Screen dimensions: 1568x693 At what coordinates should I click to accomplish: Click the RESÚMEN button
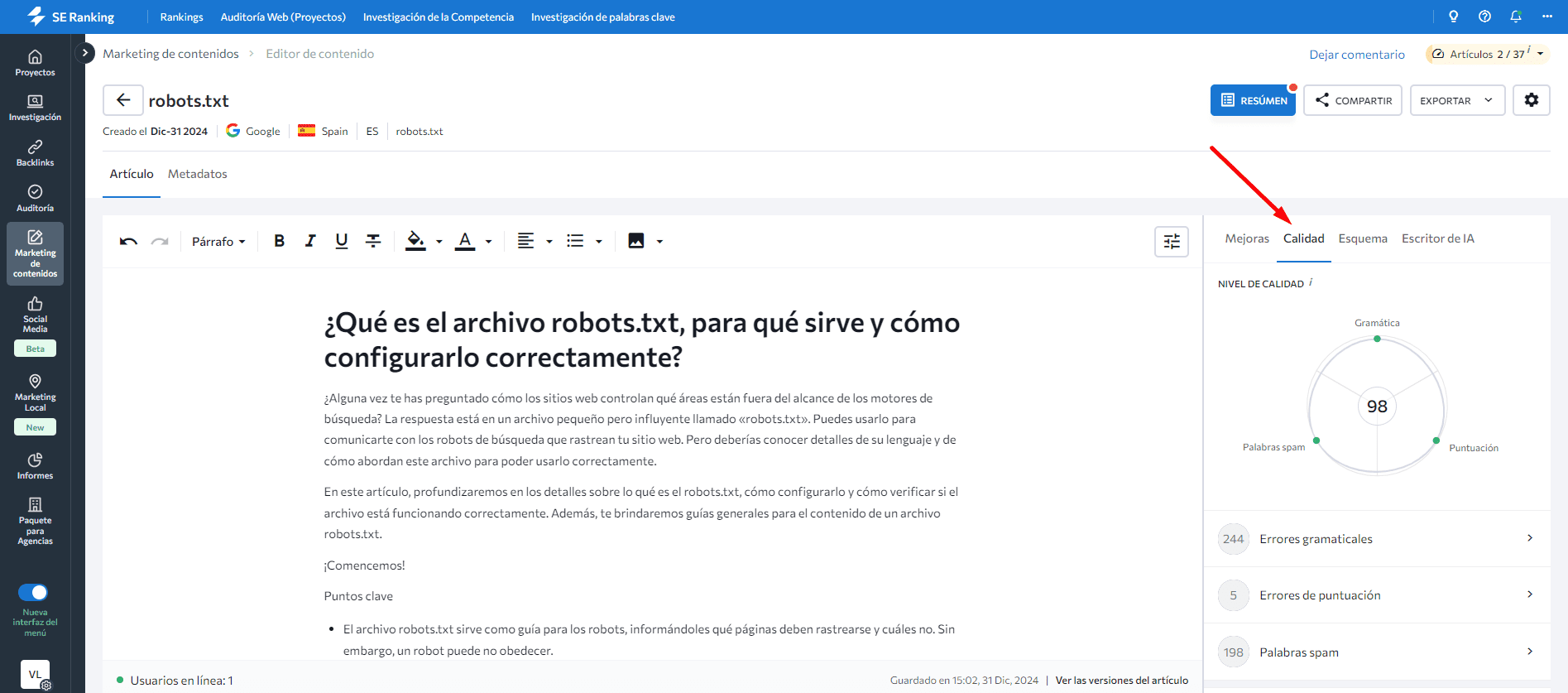[1253, 100]
